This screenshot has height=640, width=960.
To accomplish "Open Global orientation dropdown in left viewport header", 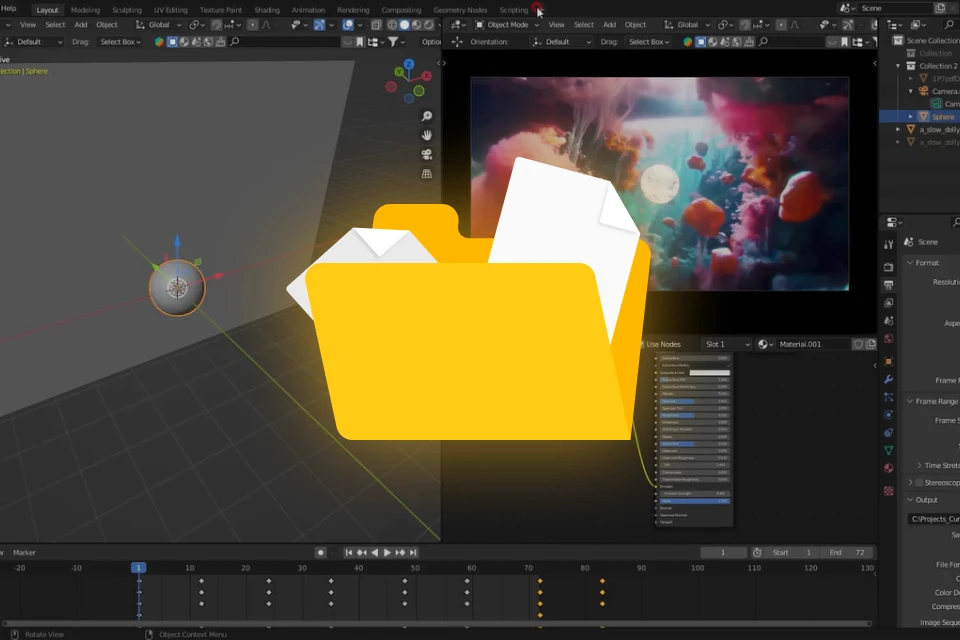I will point(159,24).
